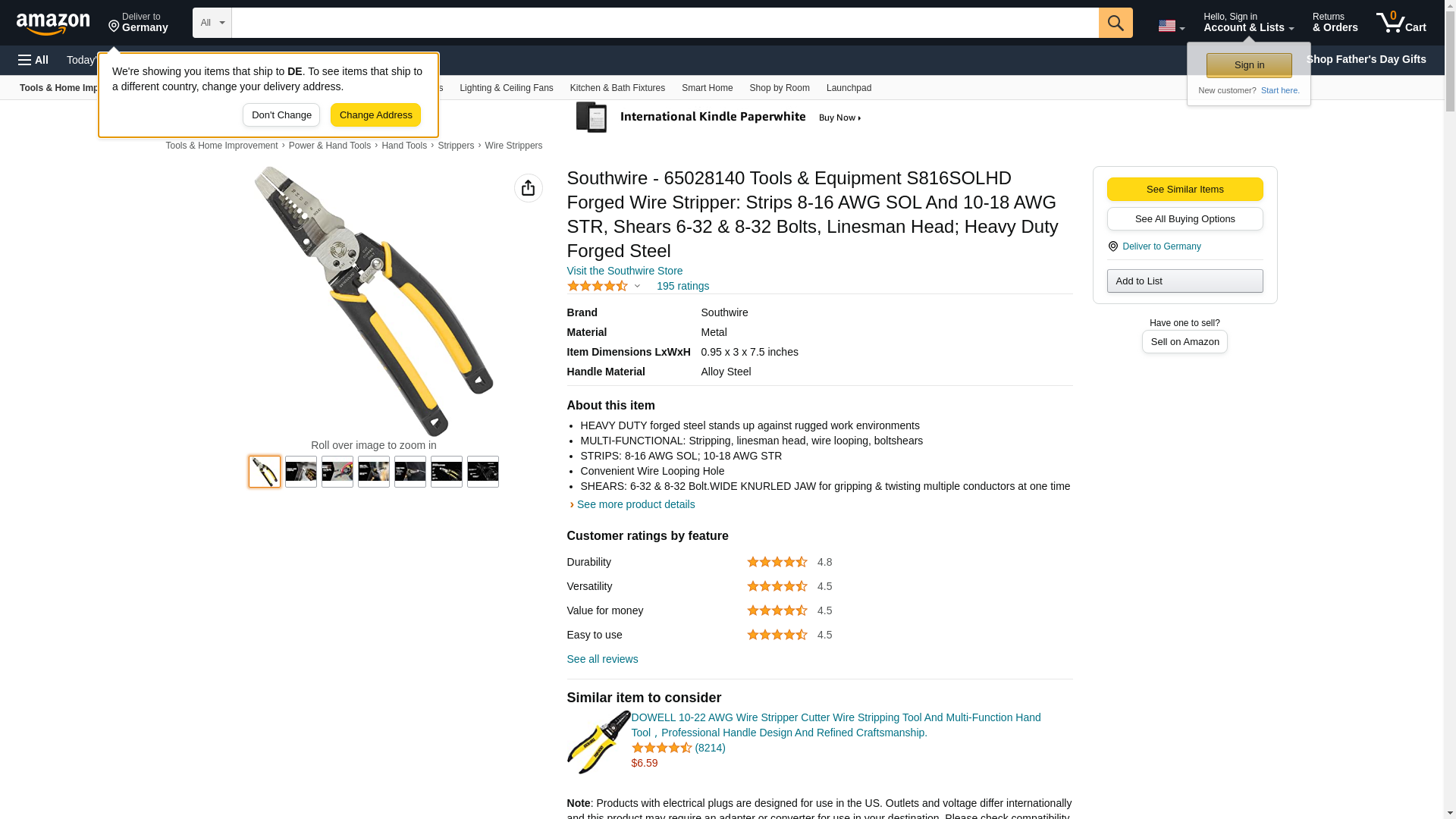Open Smart Home navigation tab
The image size is (1456, 819).
coord(707,88)
